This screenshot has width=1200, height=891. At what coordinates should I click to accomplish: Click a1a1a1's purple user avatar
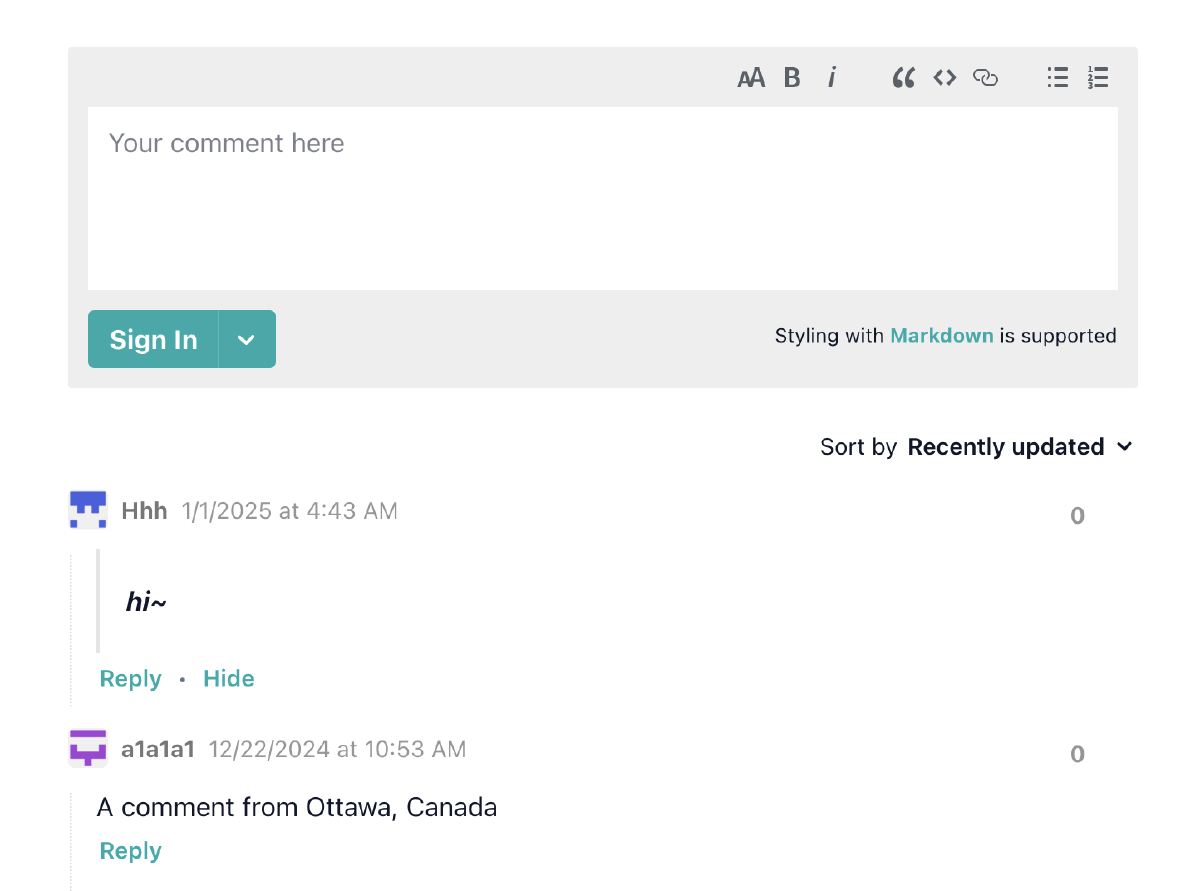[88, 748]
